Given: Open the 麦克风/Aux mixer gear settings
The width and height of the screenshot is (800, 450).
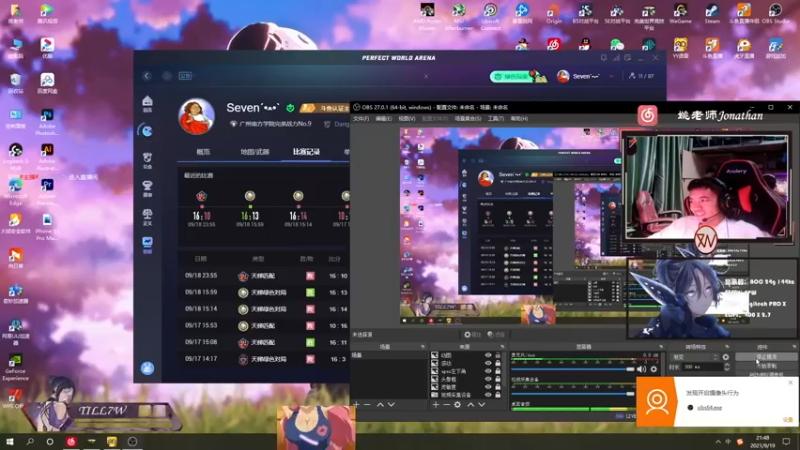Looking at the screenshot, I should [654, 369].
